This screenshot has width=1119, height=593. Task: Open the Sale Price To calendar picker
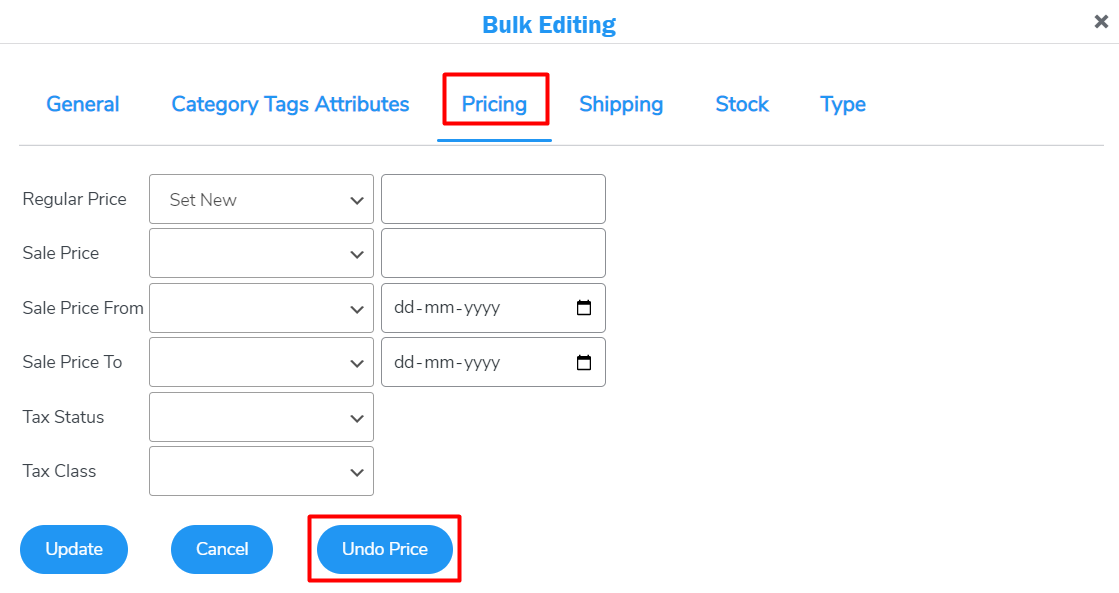coord(584,362)
